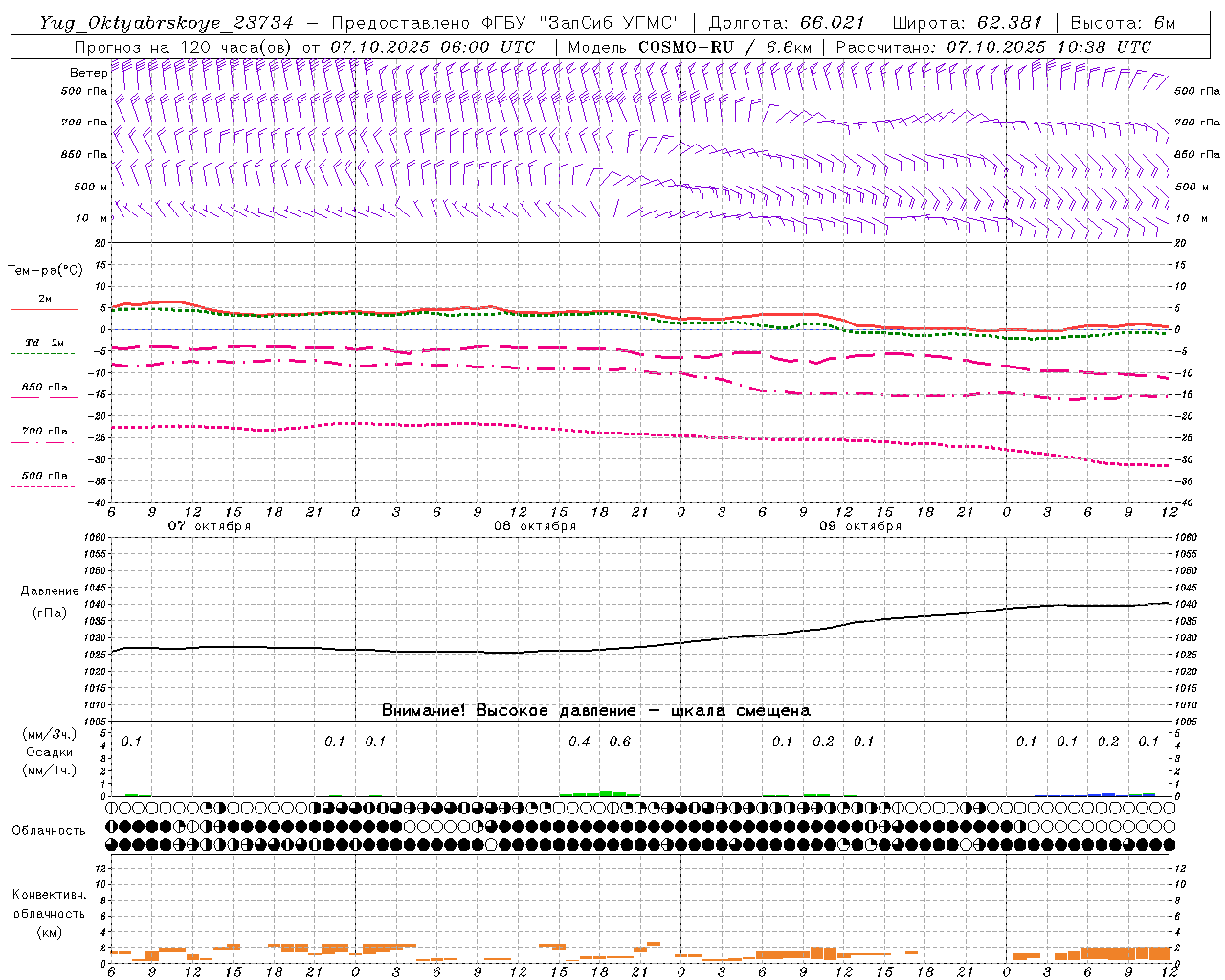The height and width of the screenshot is (980, 1225).
Task: Click the 850 гПа temperature legend entry
Action: (x=44, y=387)
